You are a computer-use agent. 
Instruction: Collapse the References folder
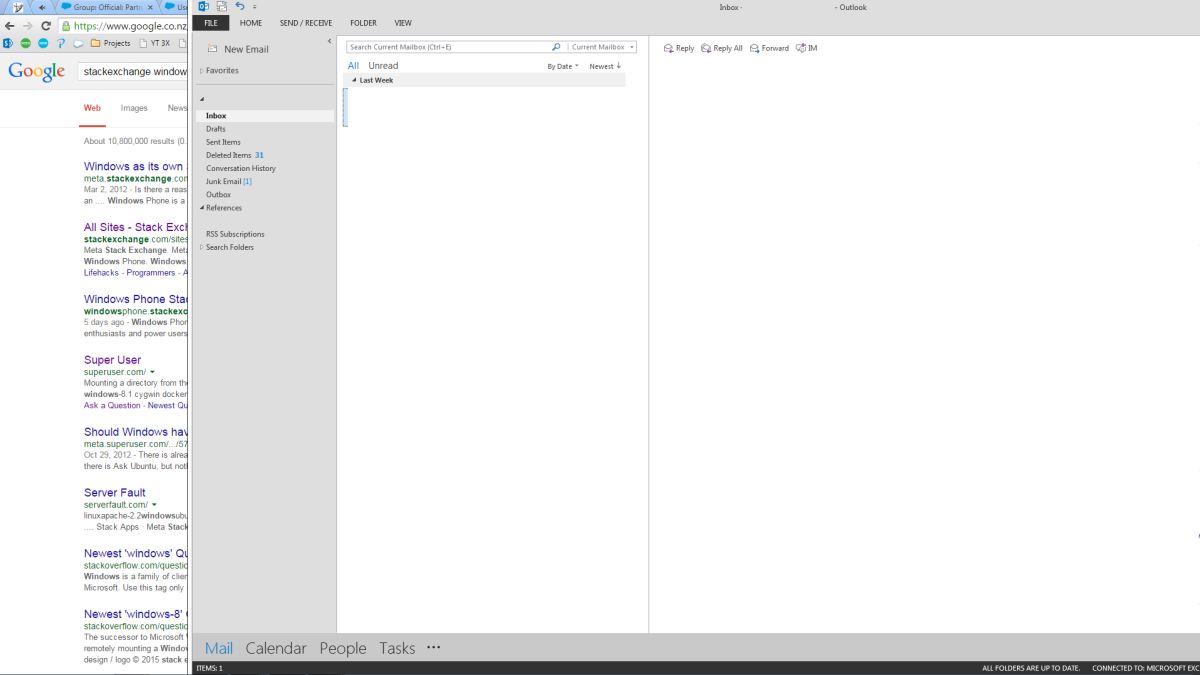(202, 208)
